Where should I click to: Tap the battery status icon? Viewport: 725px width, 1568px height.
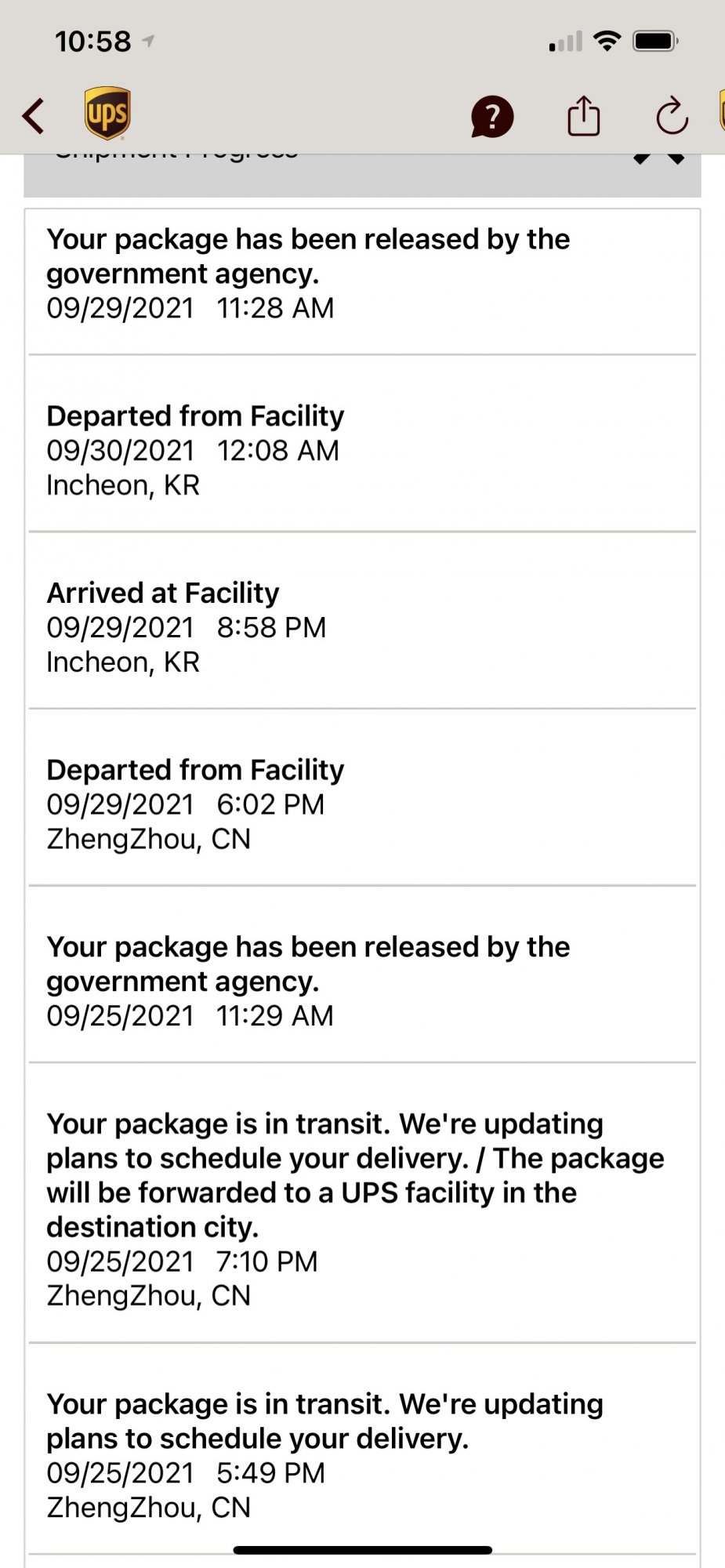(x=656, y=41)
